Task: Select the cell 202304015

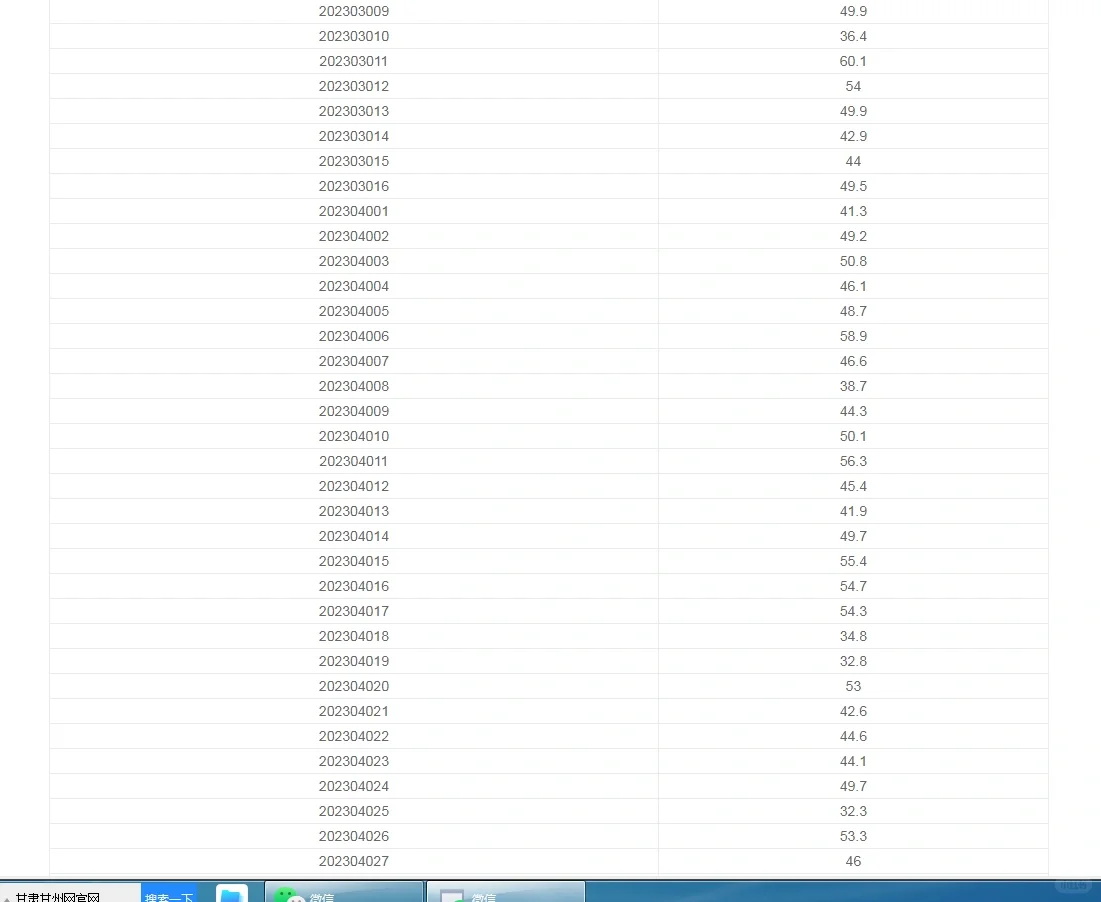Action: pos(354,562)
